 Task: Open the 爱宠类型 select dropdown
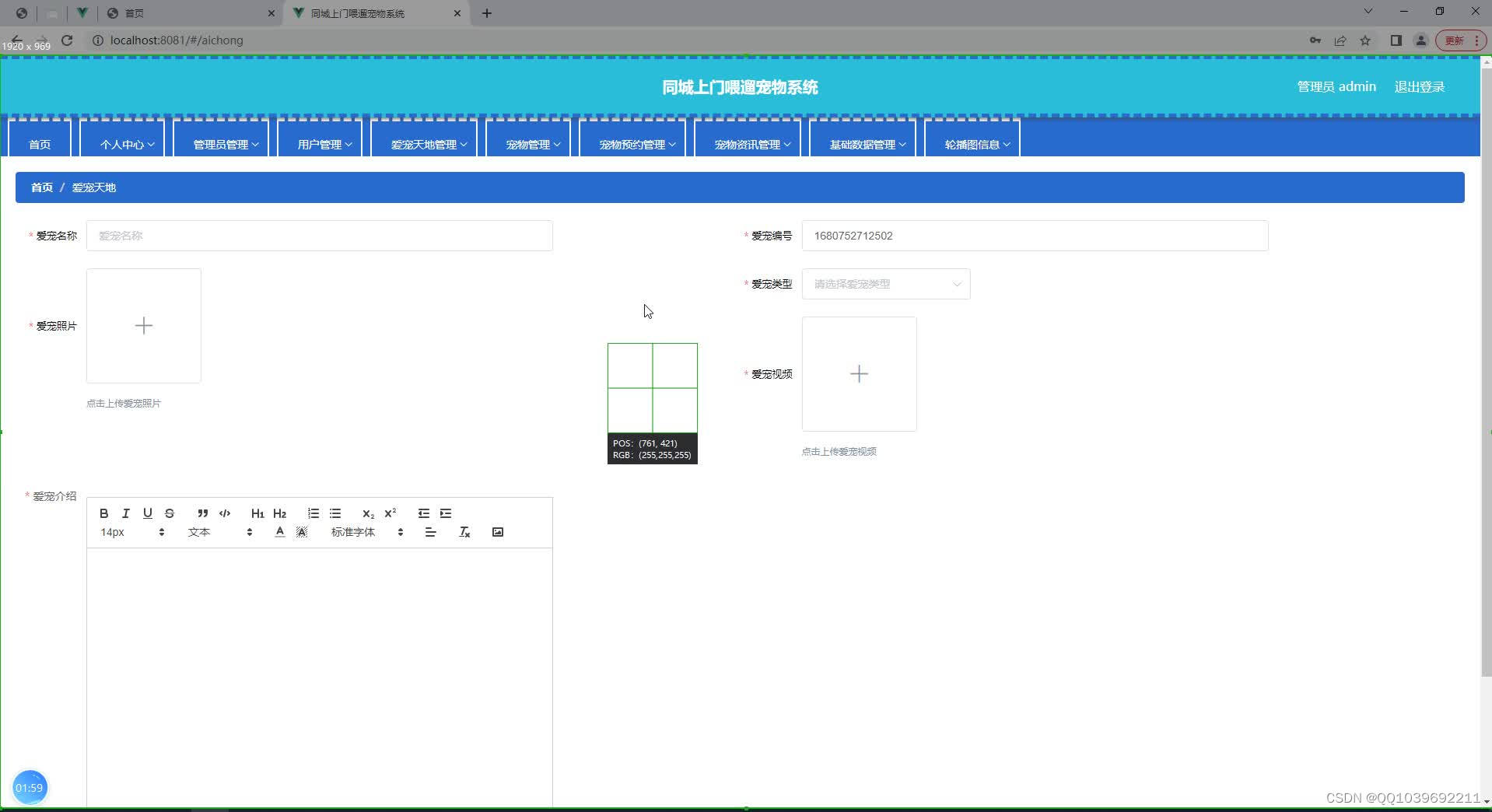point(886,284)
